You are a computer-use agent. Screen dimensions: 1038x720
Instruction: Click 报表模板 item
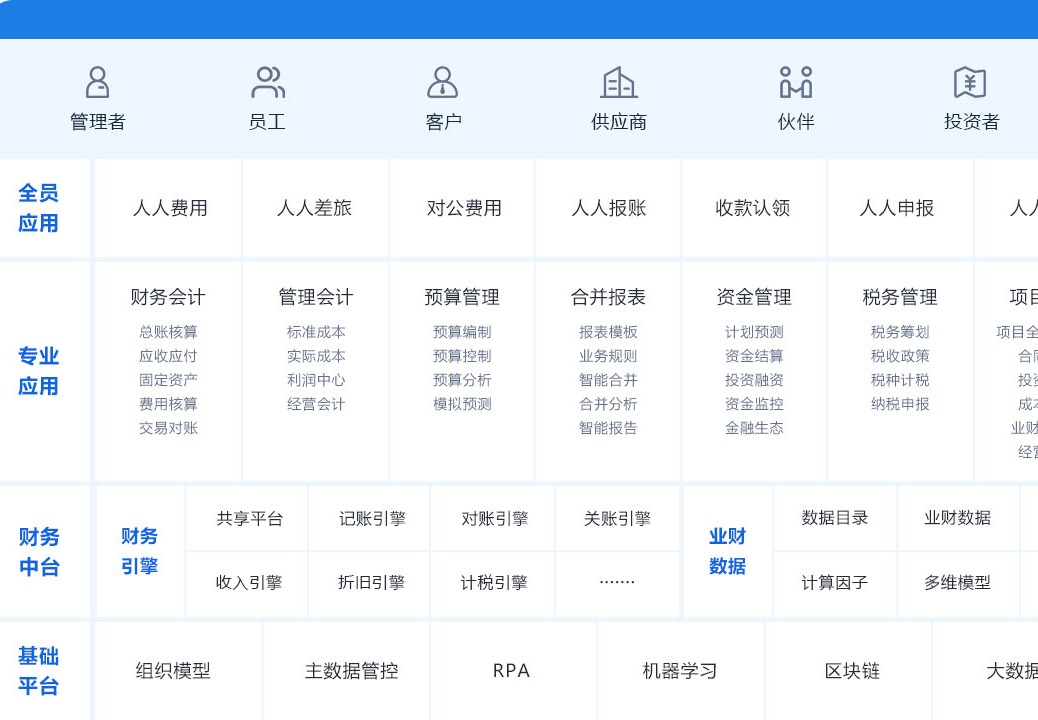point(608,332)
